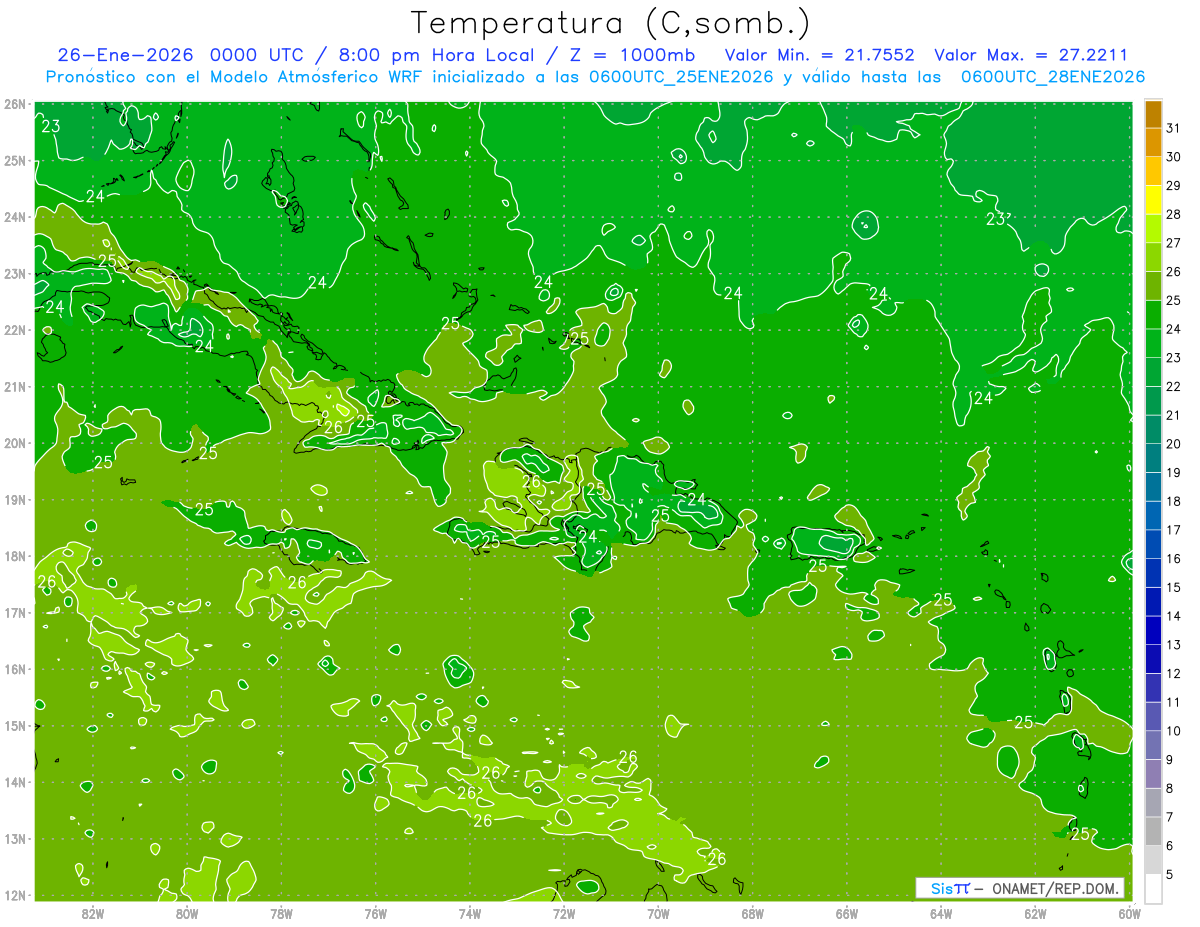Select the '25N' latitude axis label
This screenshot has height=927, width=1200.
click(x=15, y=160)
